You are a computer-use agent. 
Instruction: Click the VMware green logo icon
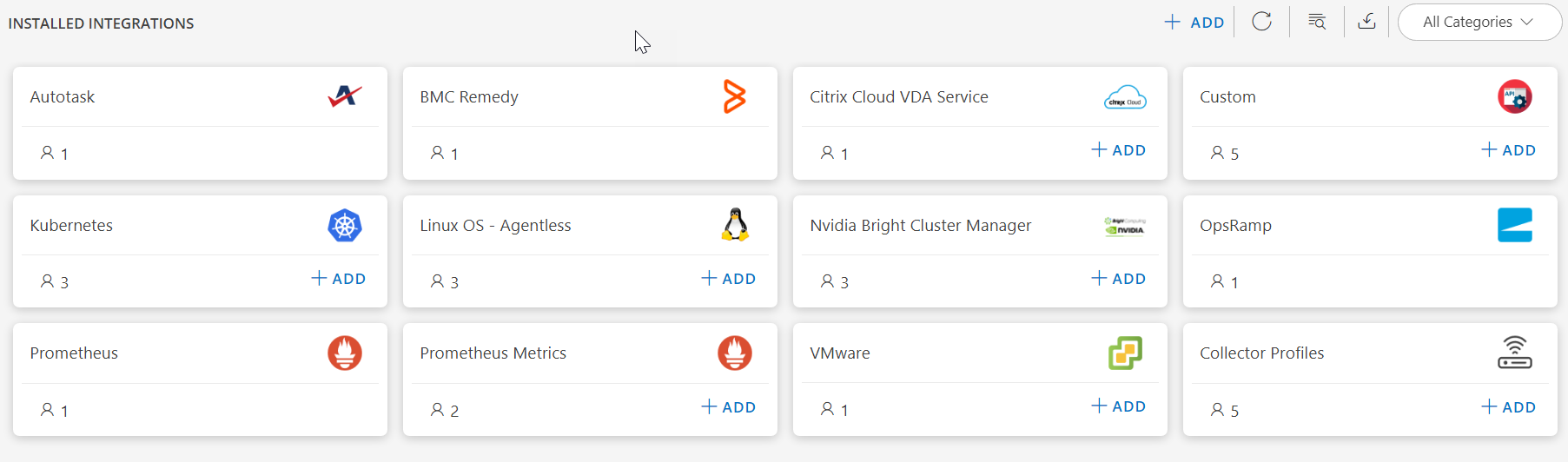pyautogui.click(x=1125, y=353)
